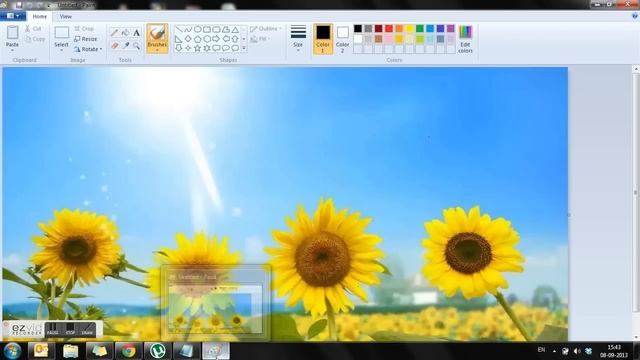640x360 pixels.
Task: Click the Paint window preview thumbnail
Action: point(216,303)
